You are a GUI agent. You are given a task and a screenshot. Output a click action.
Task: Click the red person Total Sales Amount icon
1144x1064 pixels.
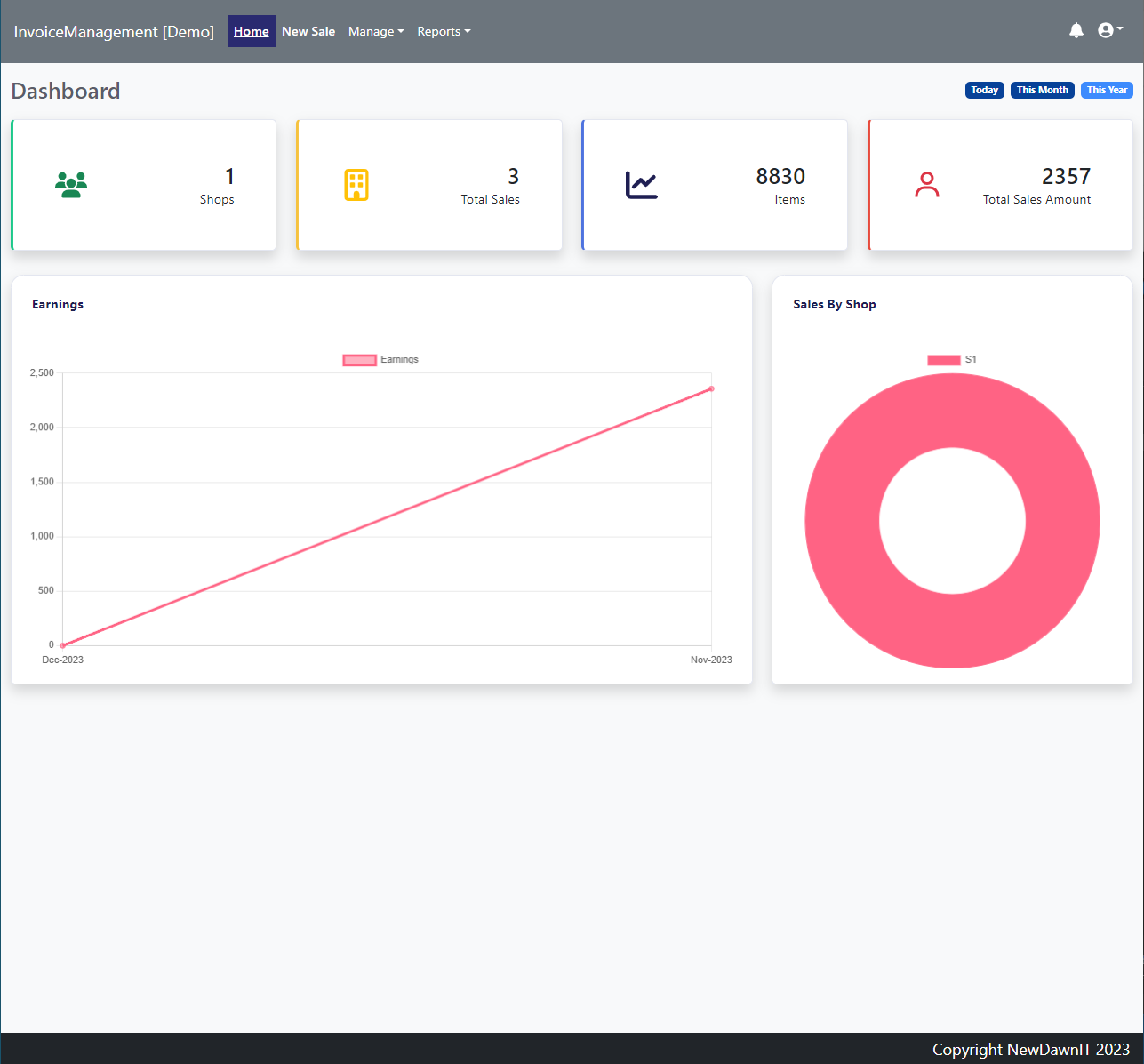coord(926,185)
